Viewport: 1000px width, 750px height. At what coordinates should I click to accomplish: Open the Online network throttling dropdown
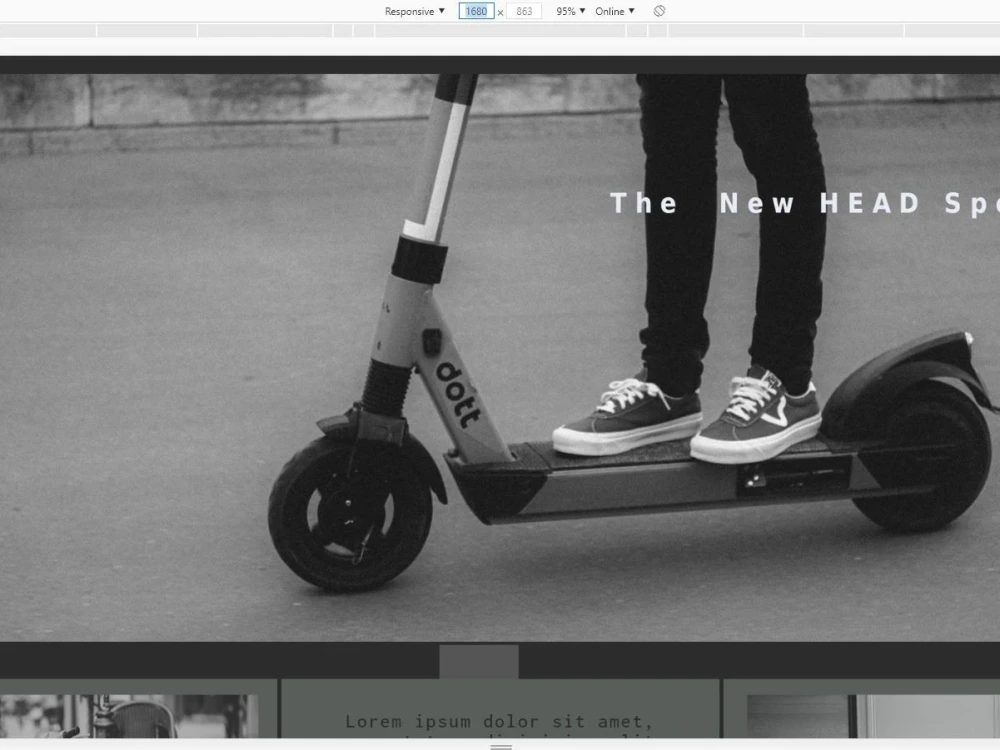[615, 11]
